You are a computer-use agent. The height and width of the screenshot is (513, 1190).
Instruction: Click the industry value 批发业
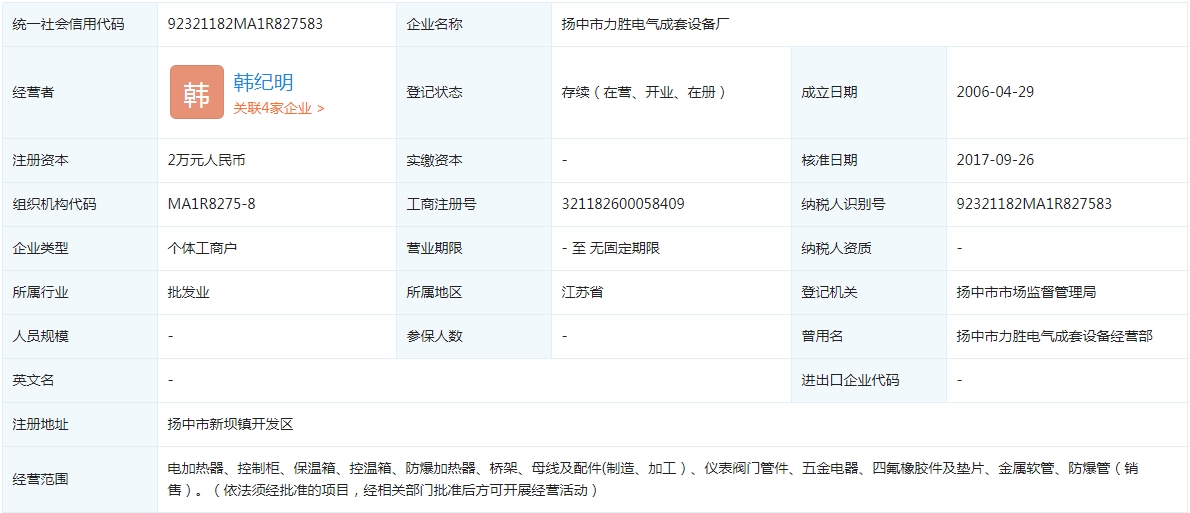coord(188,292)
